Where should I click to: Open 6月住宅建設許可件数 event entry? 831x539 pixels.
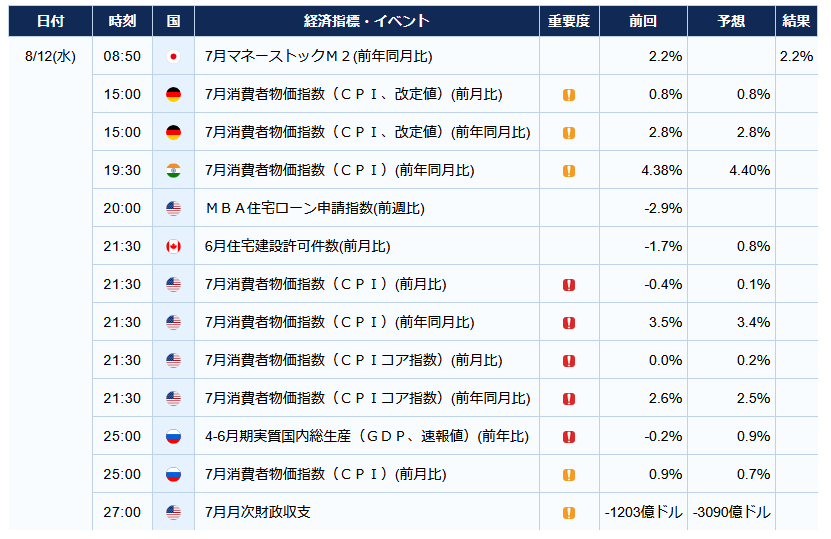click(x=297, y=246)
